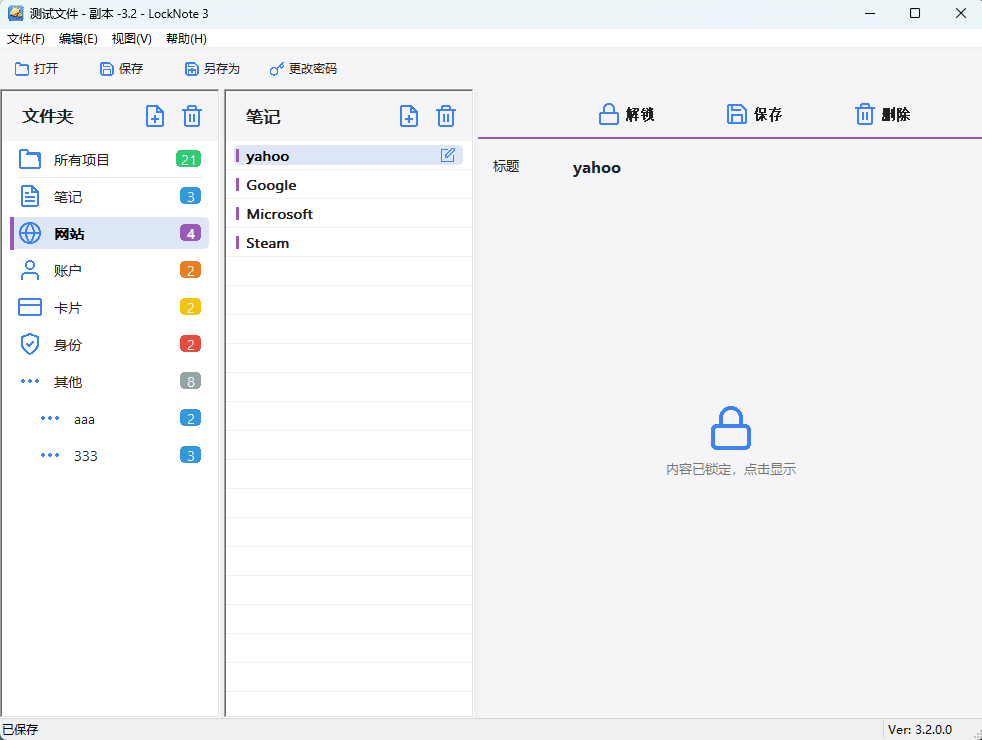
Task: Click the 网站 globe icon in sidebar
Action: [29, 233]
